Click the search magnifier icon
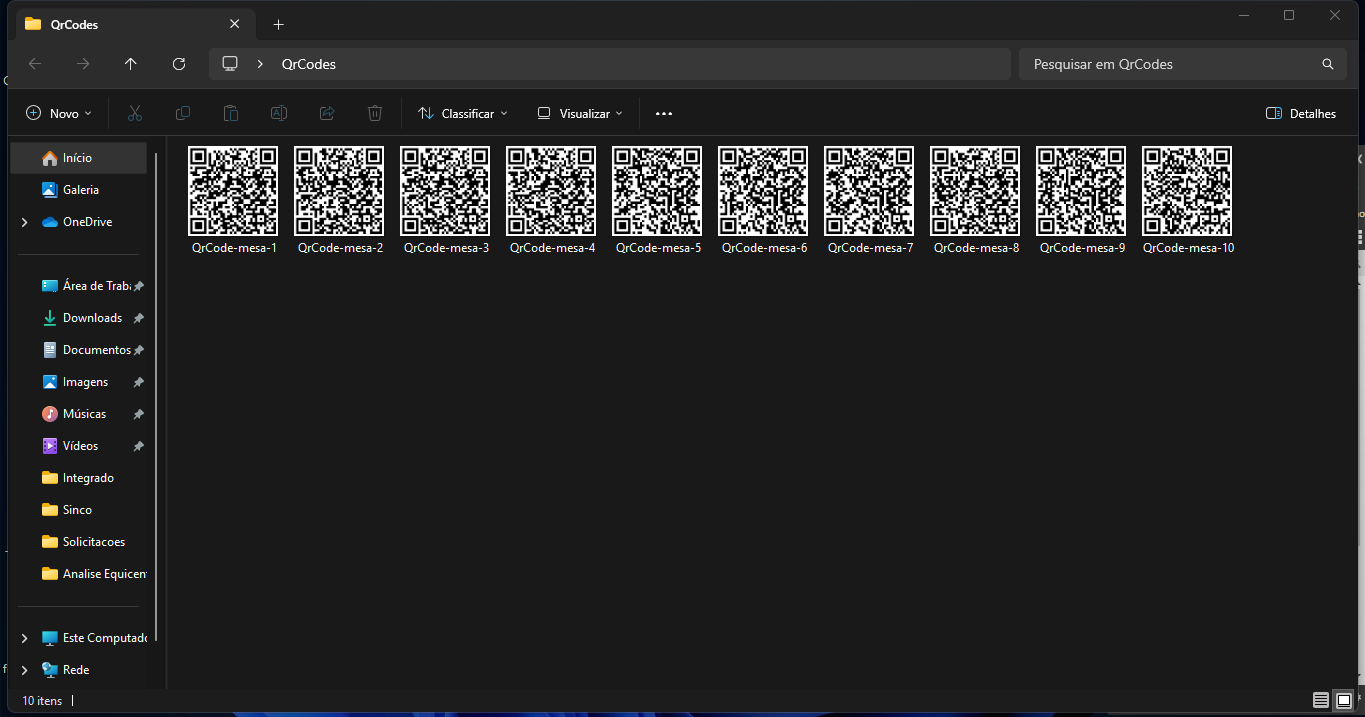 1328,64
